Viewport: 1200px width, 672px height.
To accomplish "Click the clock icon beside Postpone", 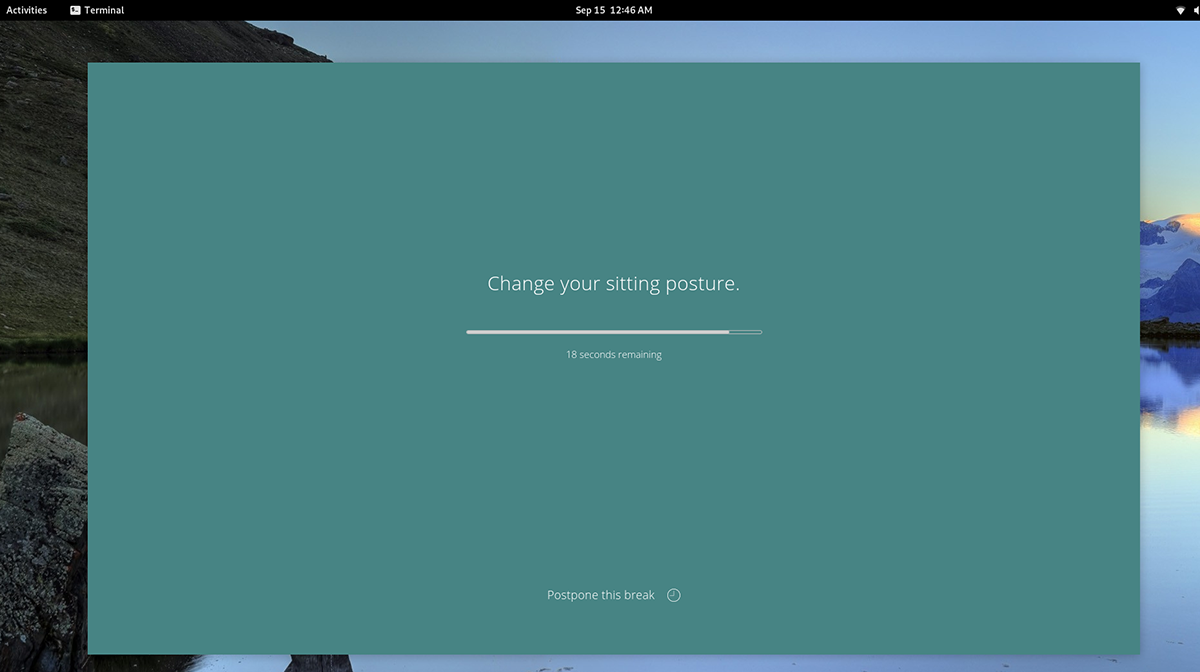I will click(674, 595).
